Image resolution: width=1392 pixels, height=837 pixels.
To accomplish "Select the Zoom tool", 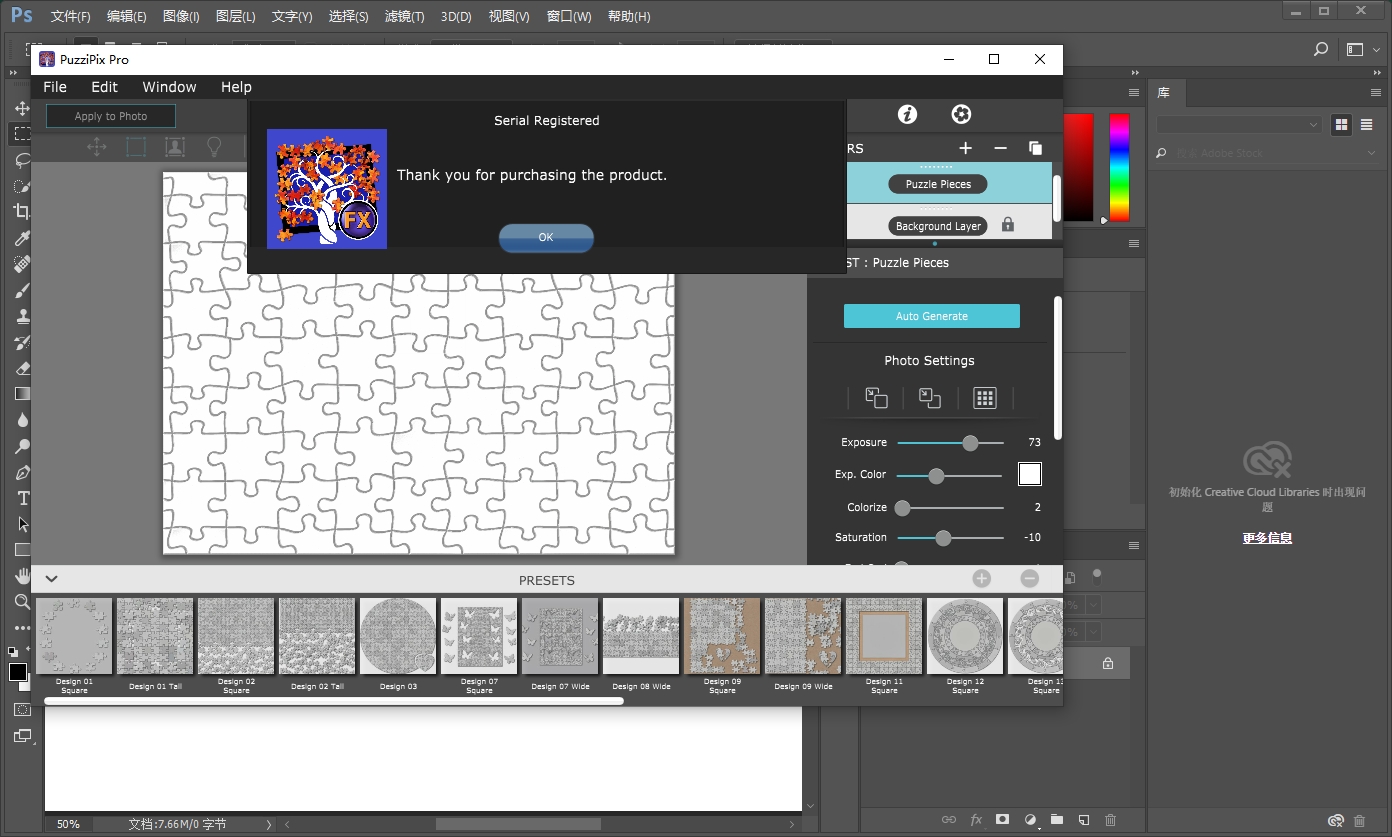I will pyautogui.click(x=22, y=602).
